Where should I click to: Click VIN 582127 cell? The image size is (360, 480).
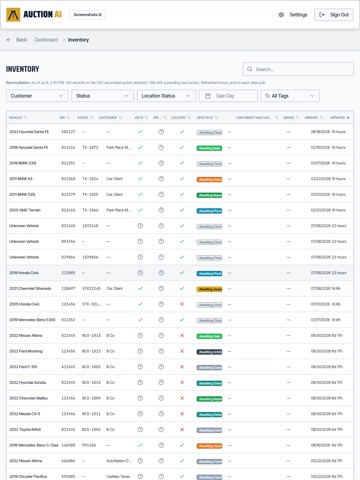coord(68,132)
